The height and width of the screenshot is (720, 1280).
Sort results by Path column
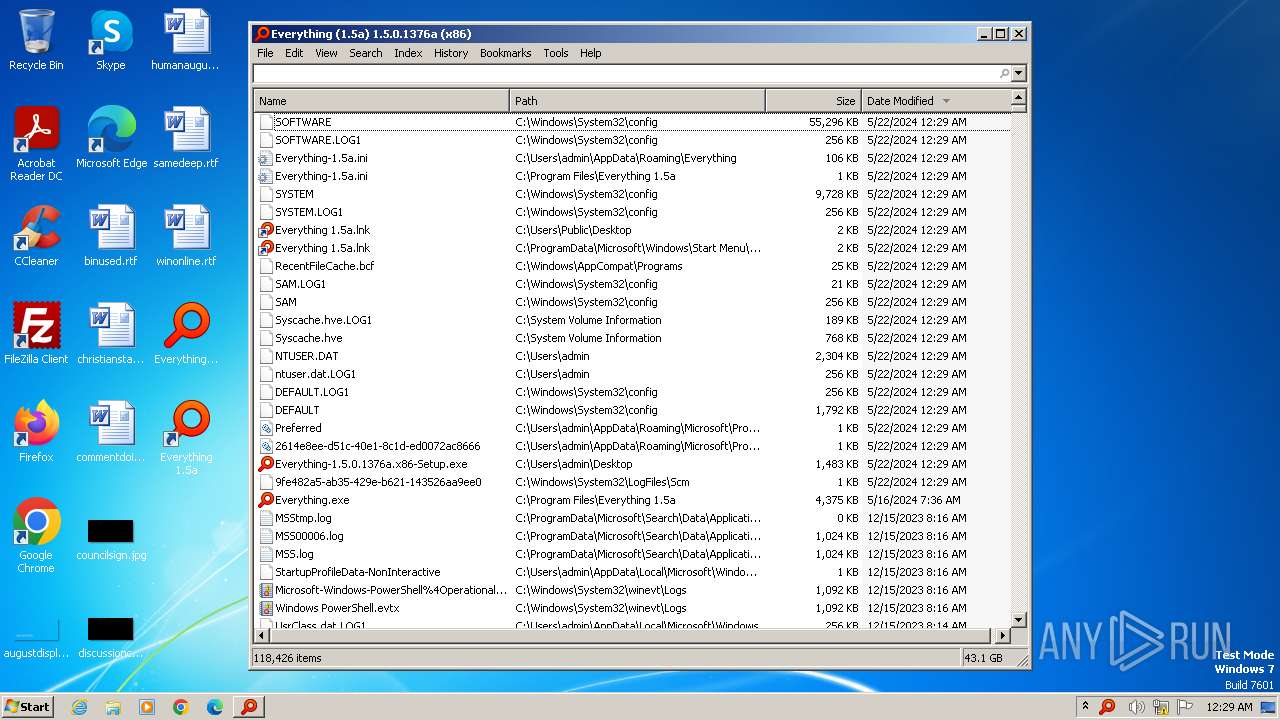(x=637, y=101)
